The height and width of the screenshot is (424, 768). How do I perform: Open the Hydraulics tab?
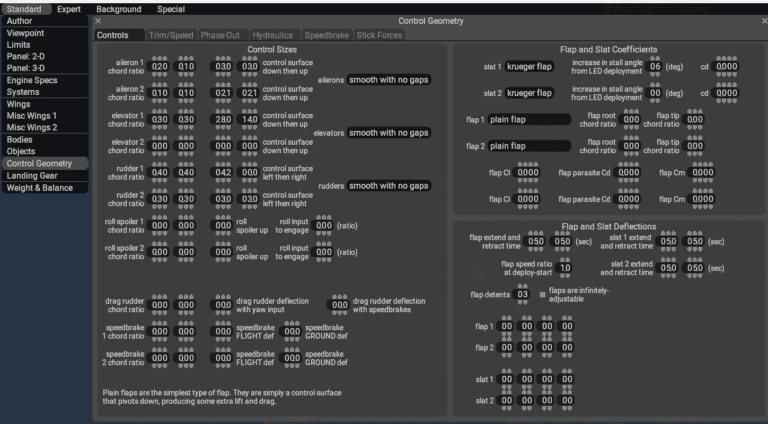coord(273,35)
